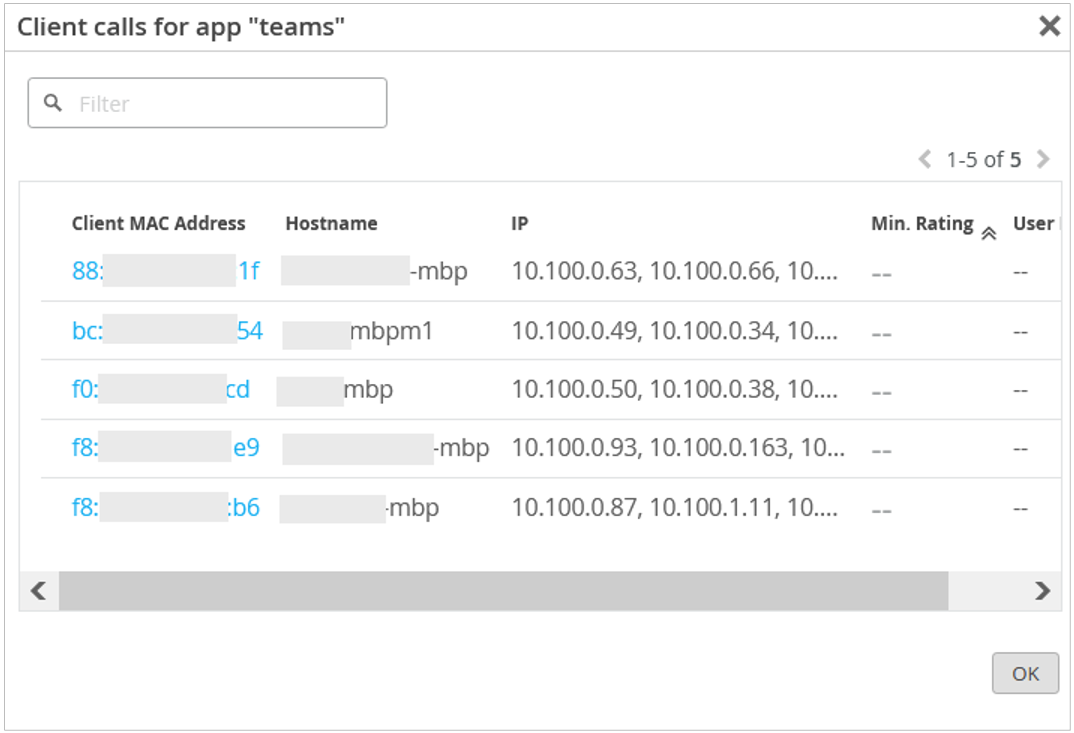
Task: Sort by the Hostname column header
Action: [x=331, y=224]
